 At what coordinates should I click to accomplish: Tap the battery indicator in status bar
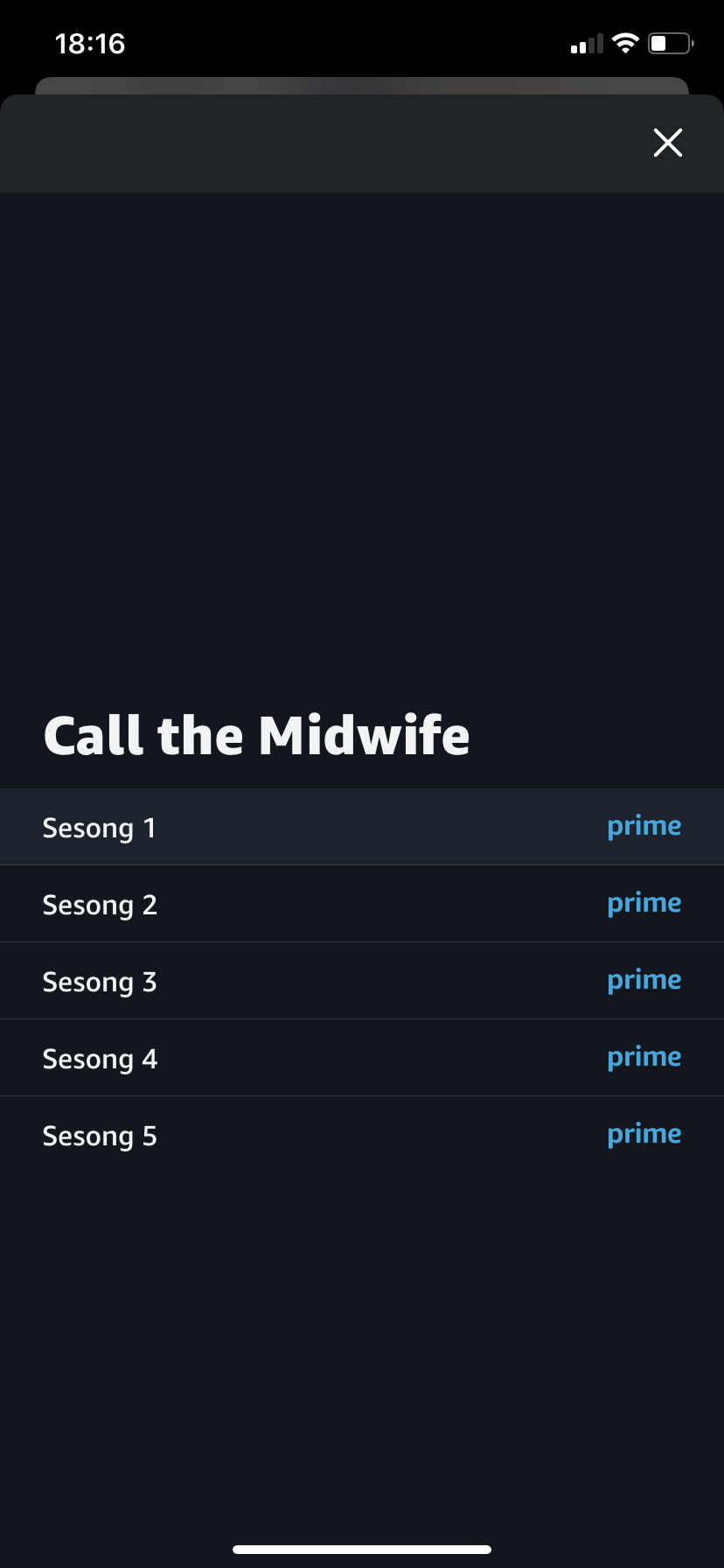671,43
